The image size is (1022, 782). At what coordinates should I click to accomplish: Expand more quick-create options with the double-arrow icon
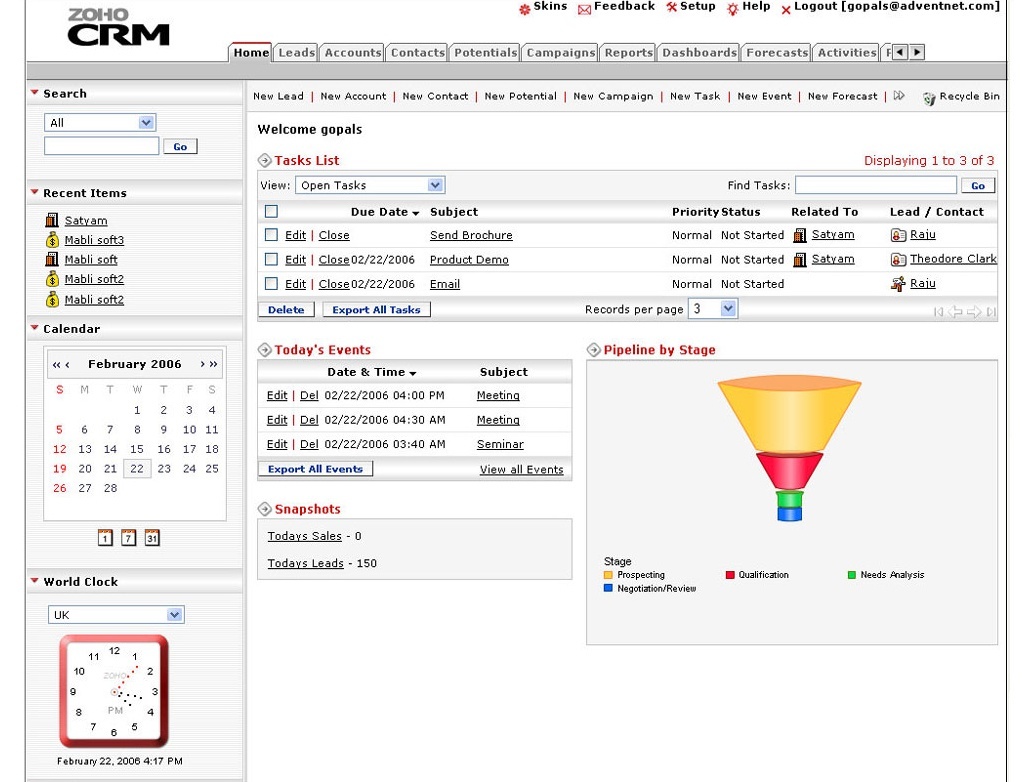point(898,96)
